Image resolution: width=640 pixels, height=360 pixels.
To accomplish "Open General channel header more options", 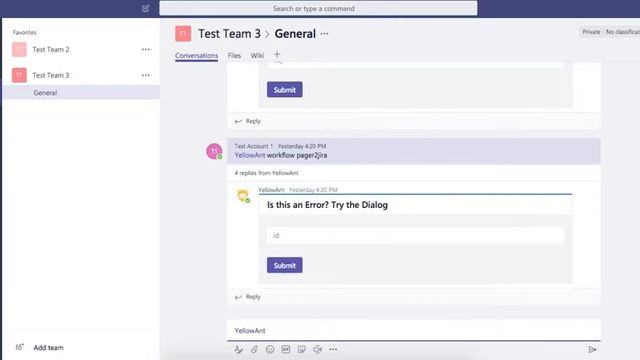I will click(x=324, y=34).
